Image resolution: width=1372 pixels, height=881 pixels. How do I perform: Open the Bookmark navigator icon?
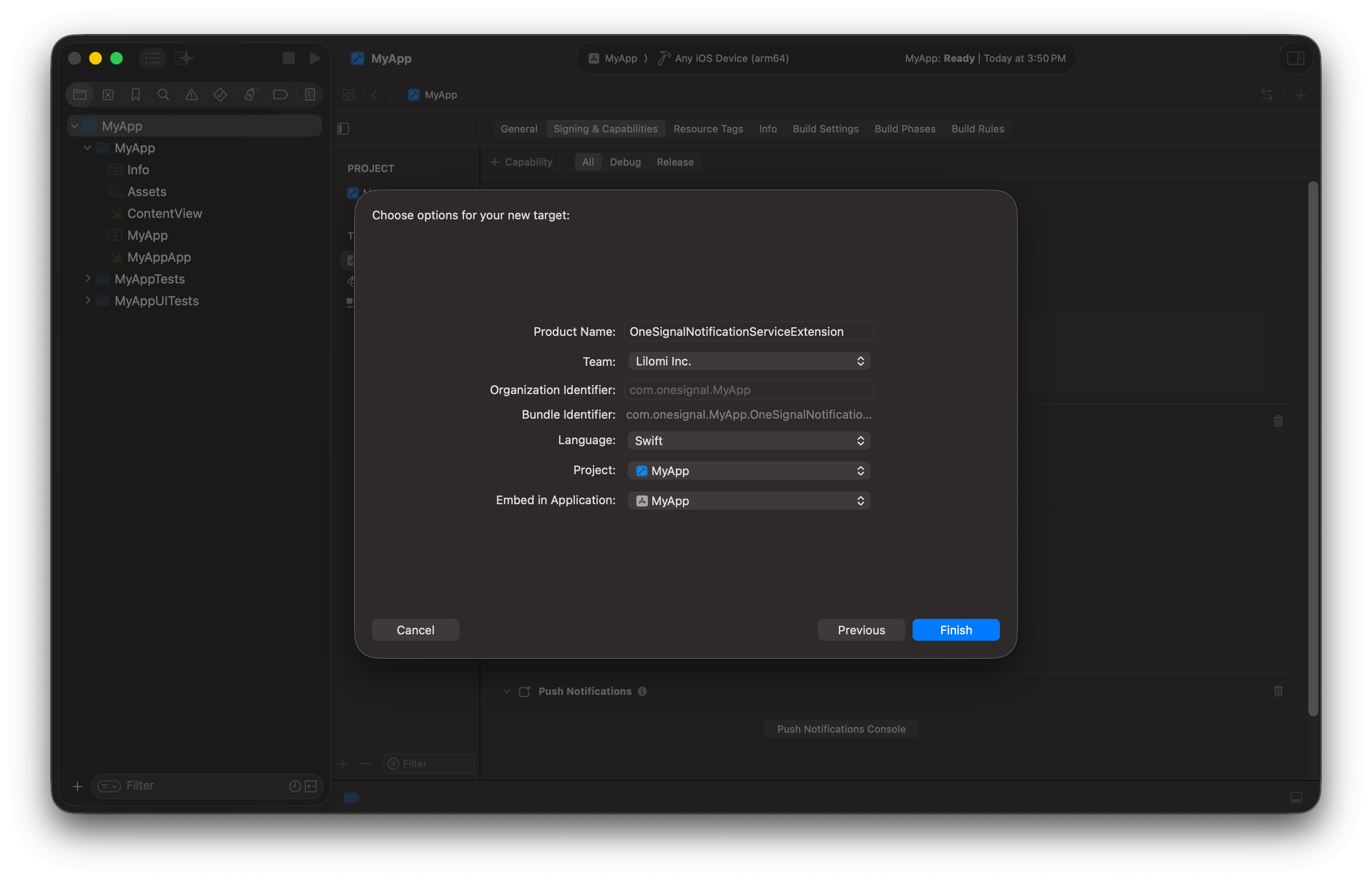click(136, 94)
